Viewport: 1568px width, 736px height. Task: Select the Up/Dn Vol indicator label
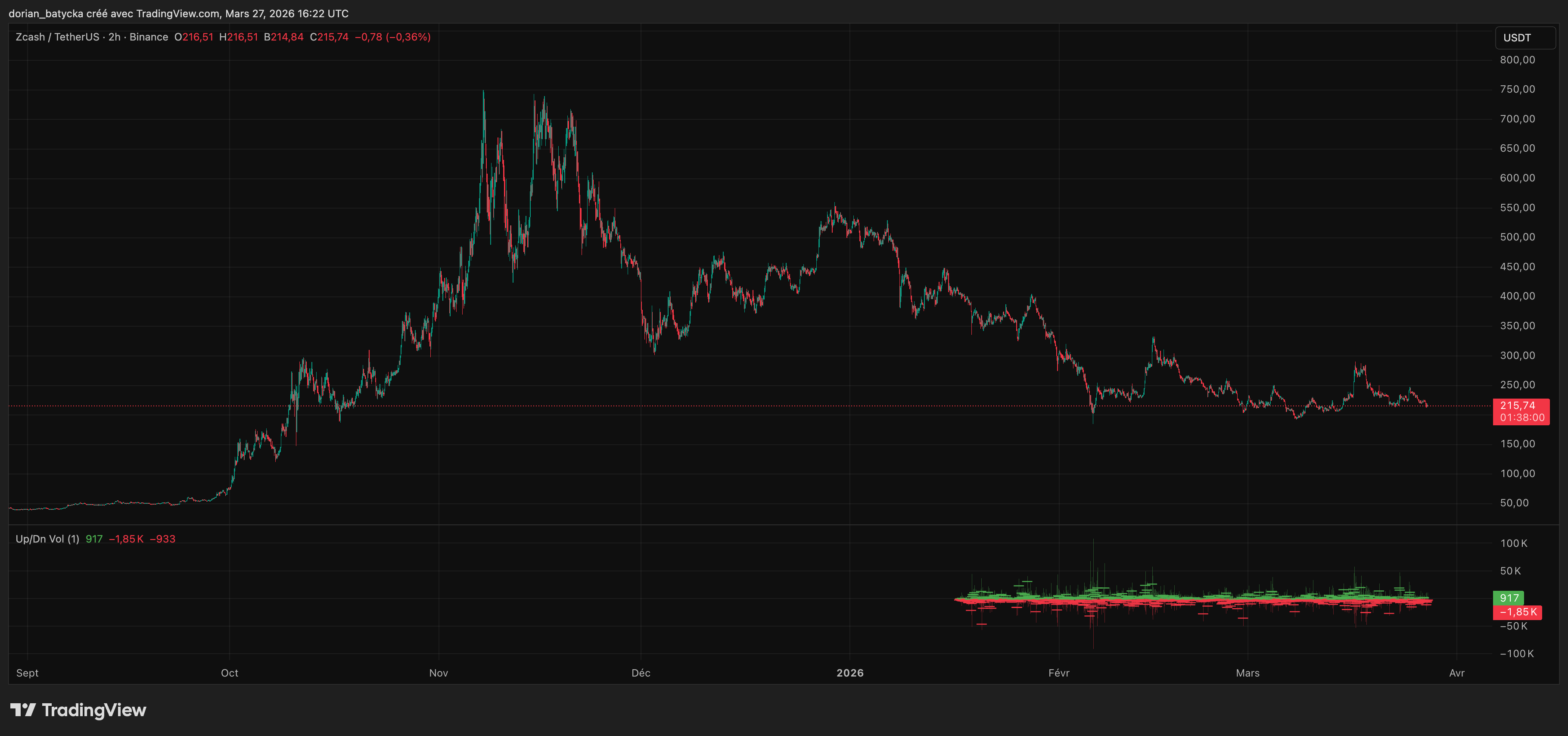(47, 538)
